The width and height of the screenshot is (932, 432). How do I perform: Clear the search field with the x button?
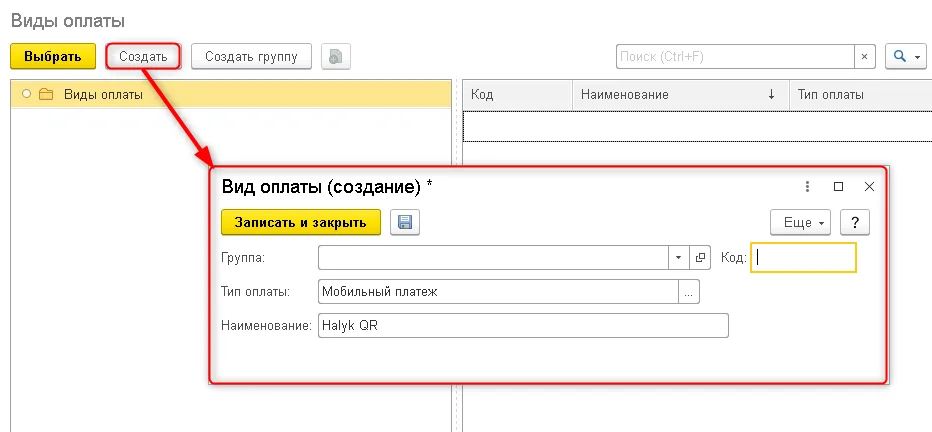click(864, 56)
